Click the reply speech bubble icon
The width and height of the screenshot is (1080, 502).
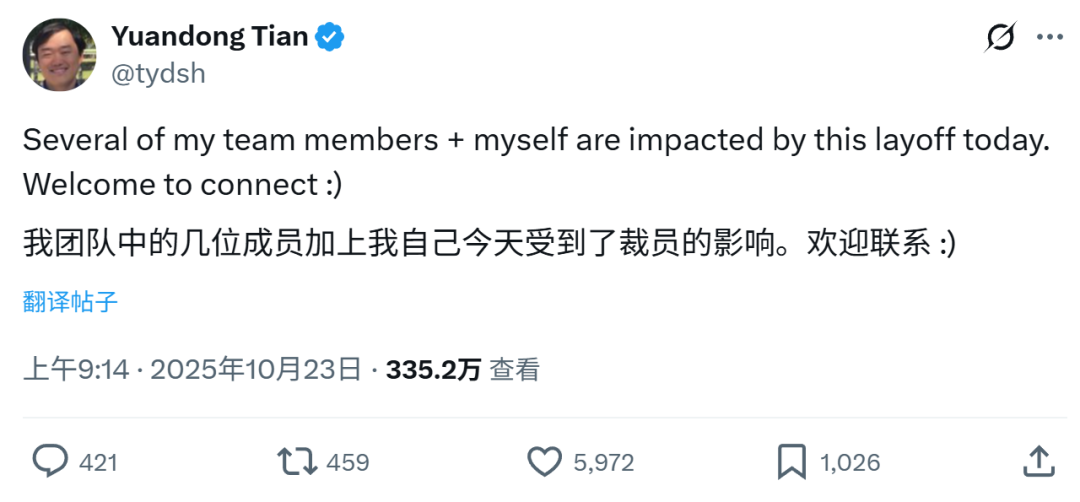(49, 461)
